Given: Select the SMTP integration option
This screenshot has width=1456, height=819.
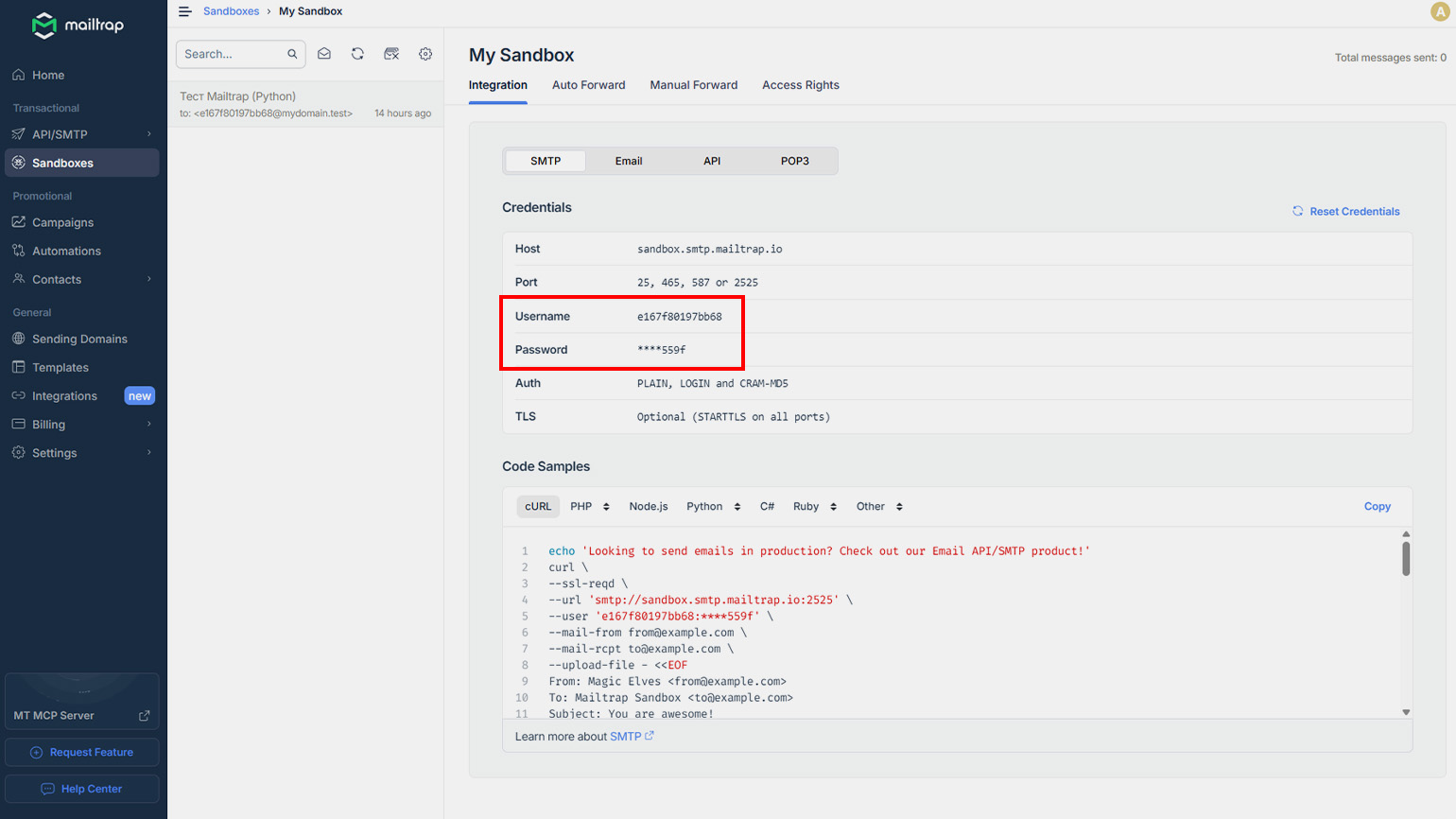Looking at the screenshot, I should 546,161.
